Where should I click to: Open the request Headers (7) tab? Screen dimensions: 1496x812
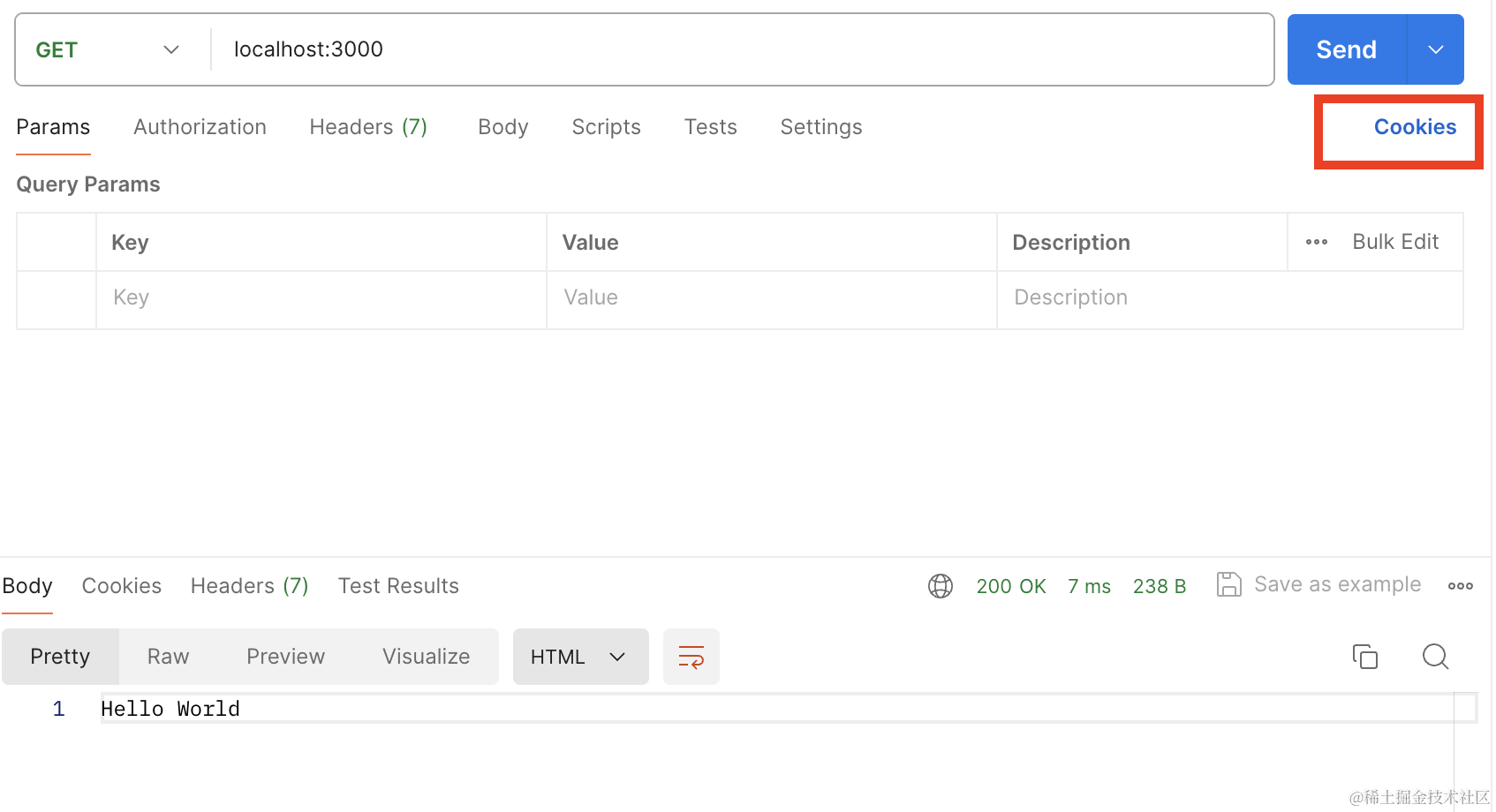(368, 127)
